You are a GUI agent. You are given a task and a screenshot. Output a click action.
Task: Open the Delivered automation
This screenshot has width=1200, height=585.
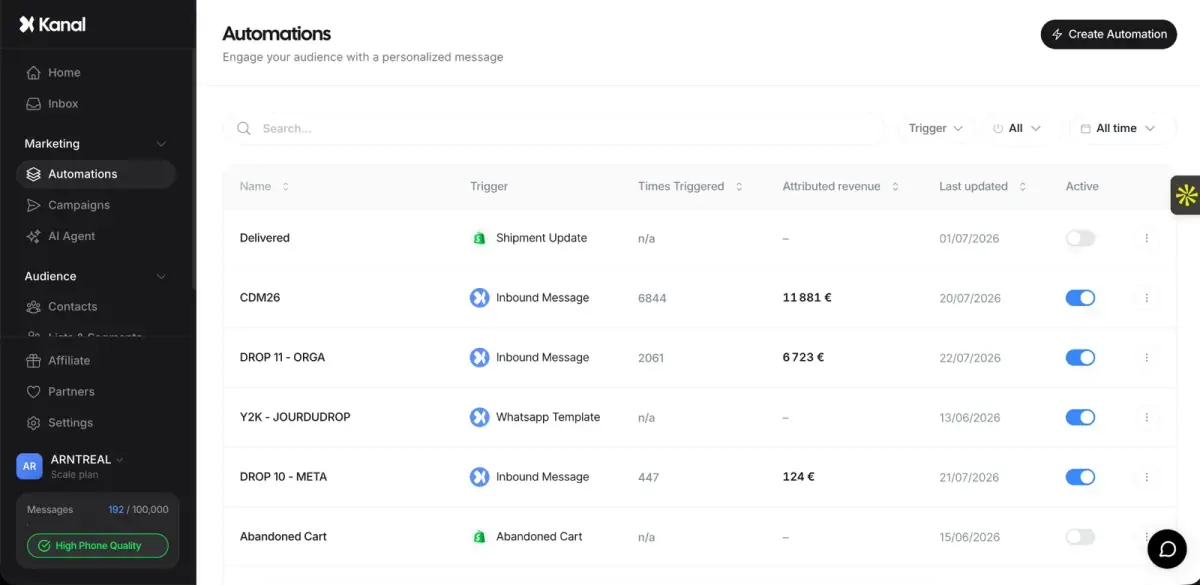click(x=265, y=238)
